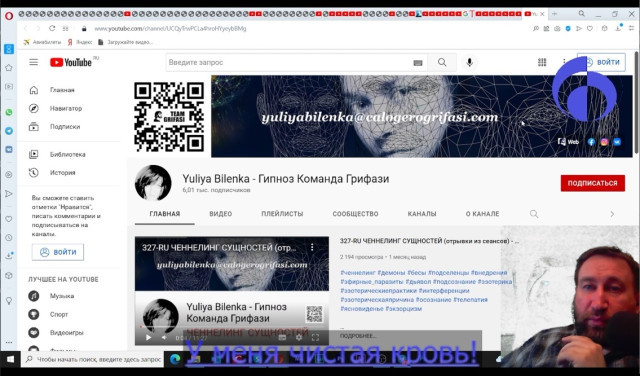
Task: Mute the featured video volume
Action: pyautogui.click(x=164, y=337)
